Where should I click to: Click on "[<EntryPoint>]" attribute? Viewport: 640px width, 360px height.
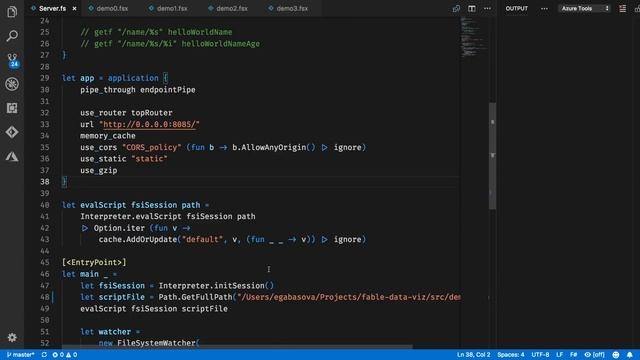(x=94, y=262)
